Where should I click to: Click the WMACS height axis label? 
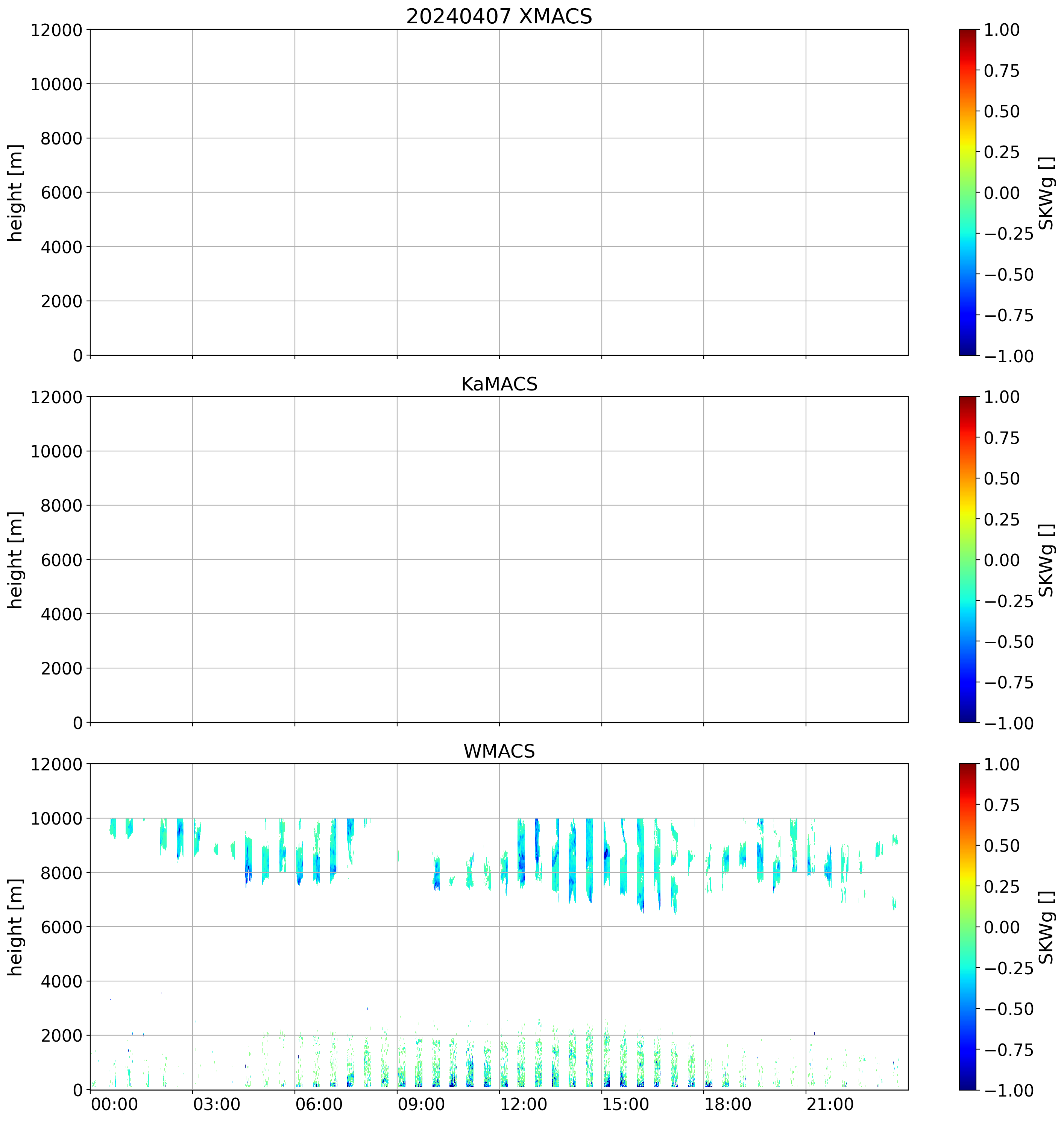coord(16,927)
